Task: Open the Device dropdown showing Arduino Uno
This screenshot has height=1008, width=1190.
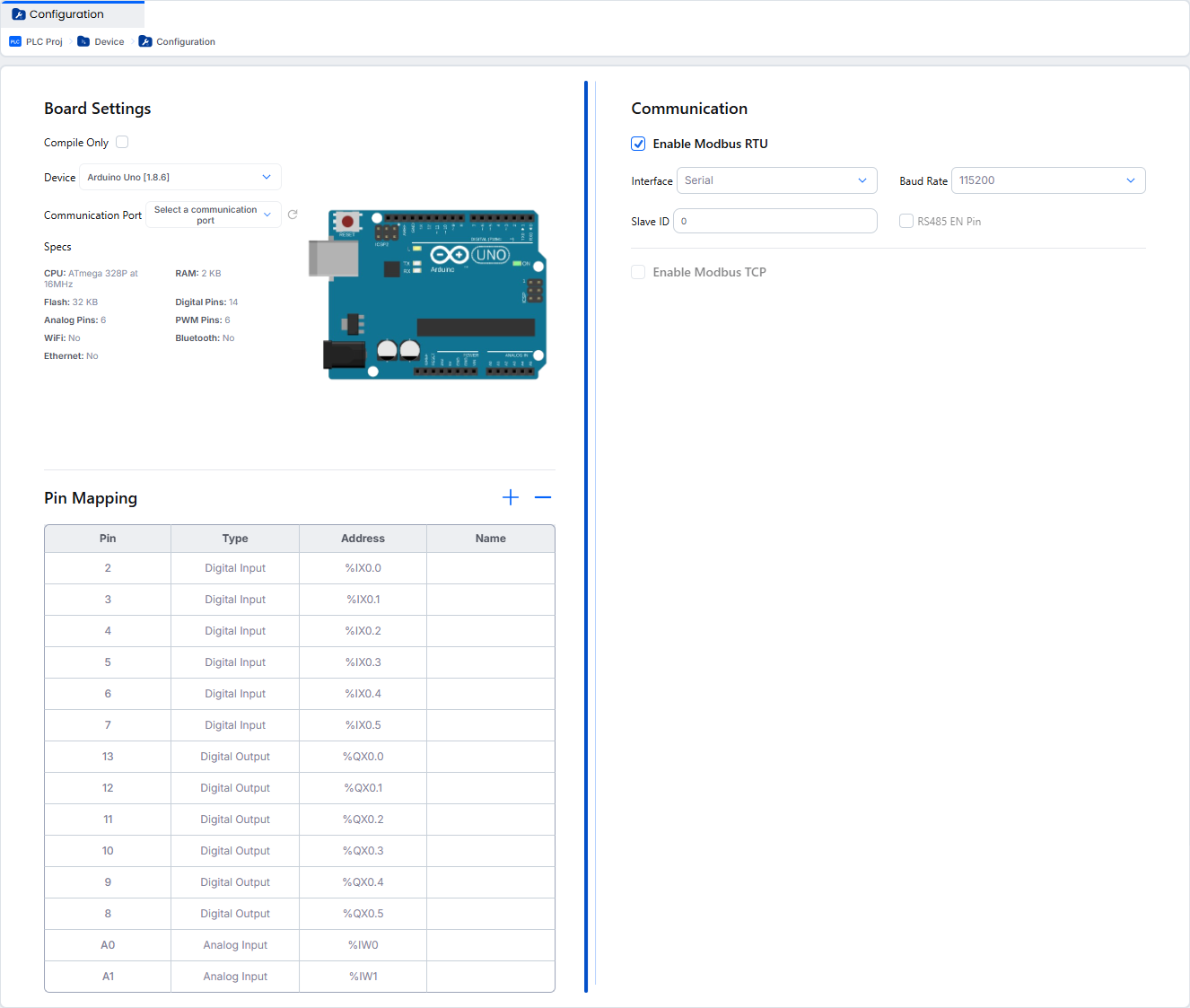Action: [180, 177]
